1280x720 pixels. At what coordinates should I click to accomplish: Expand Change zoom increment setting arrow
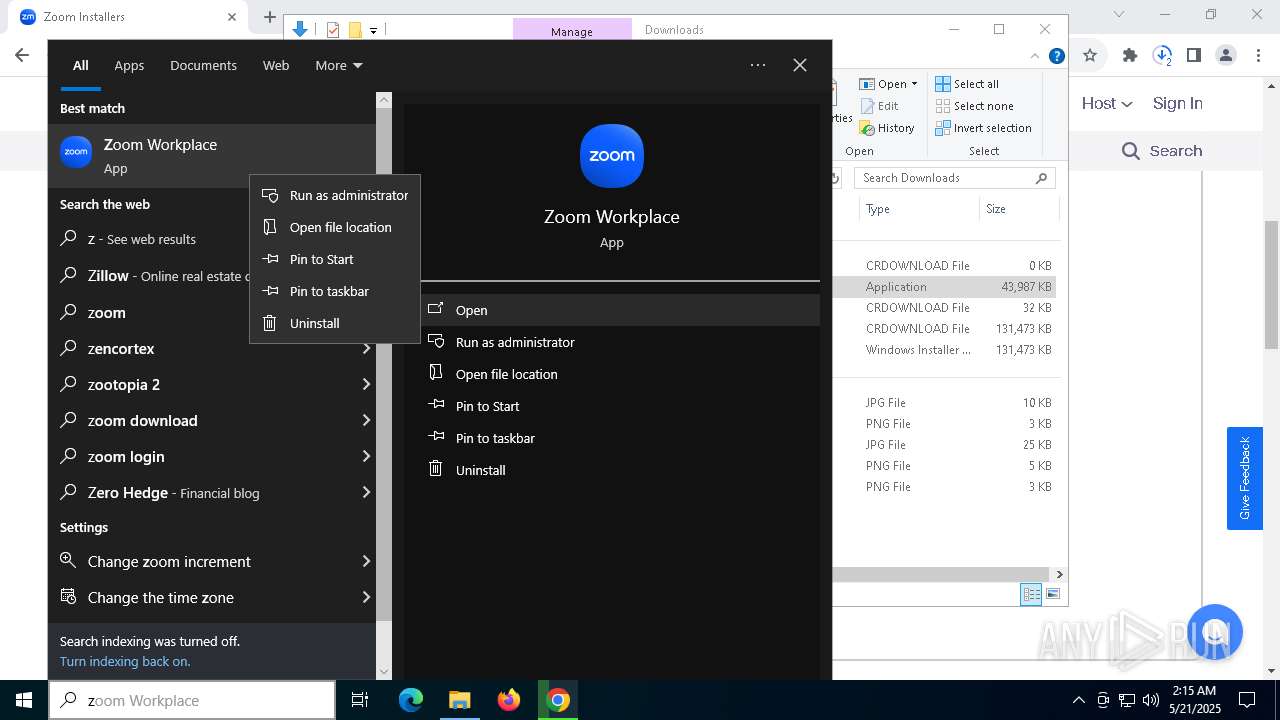(x=366, y=561)
